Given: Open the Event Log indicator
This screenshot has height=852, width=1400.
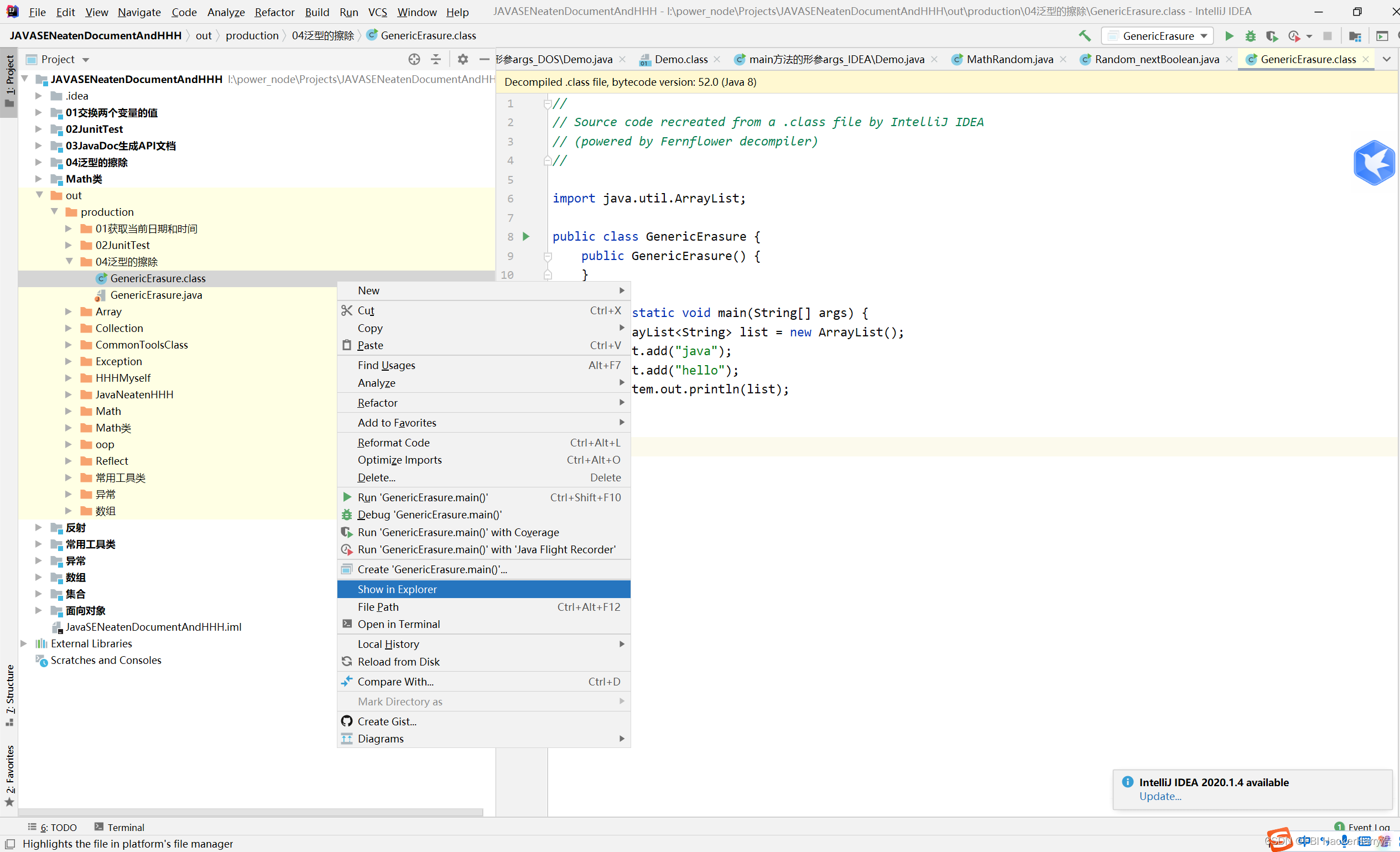Looking at the screenshot, I should click(x=1362, y=827).
